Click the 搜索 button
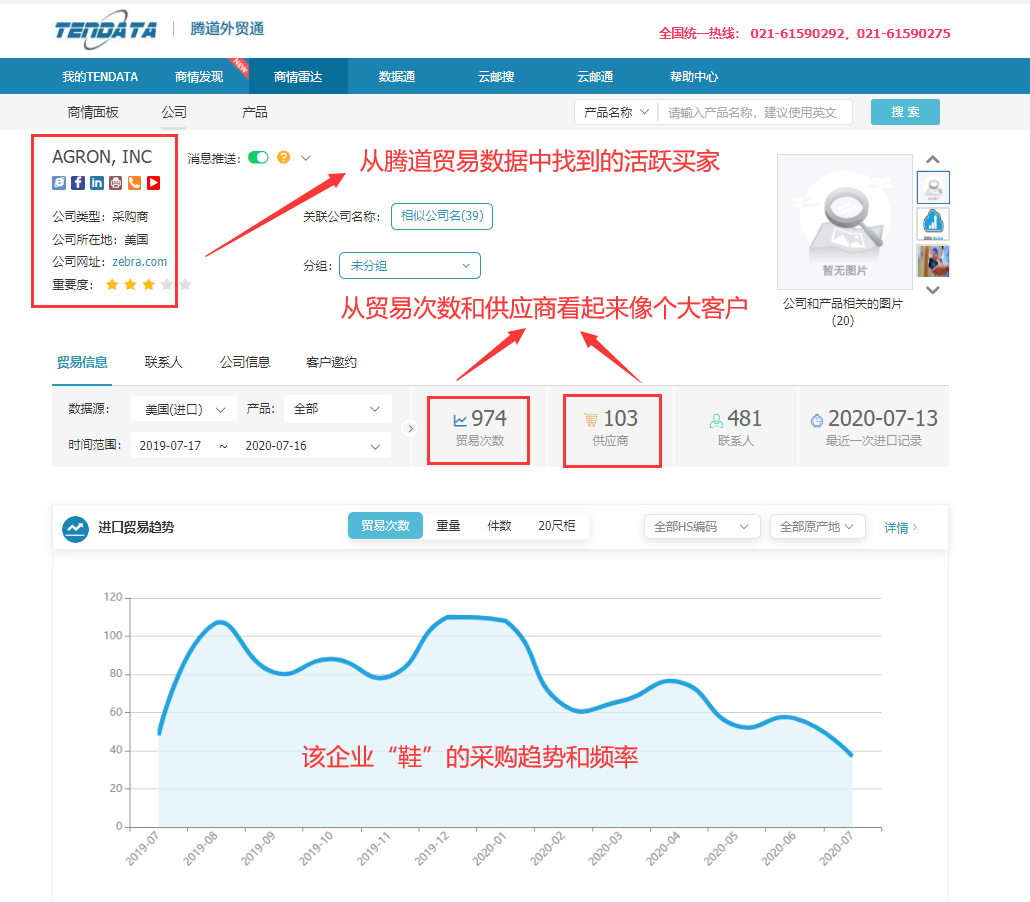This screenshot has width=1030, height=902. click(904, 112)
